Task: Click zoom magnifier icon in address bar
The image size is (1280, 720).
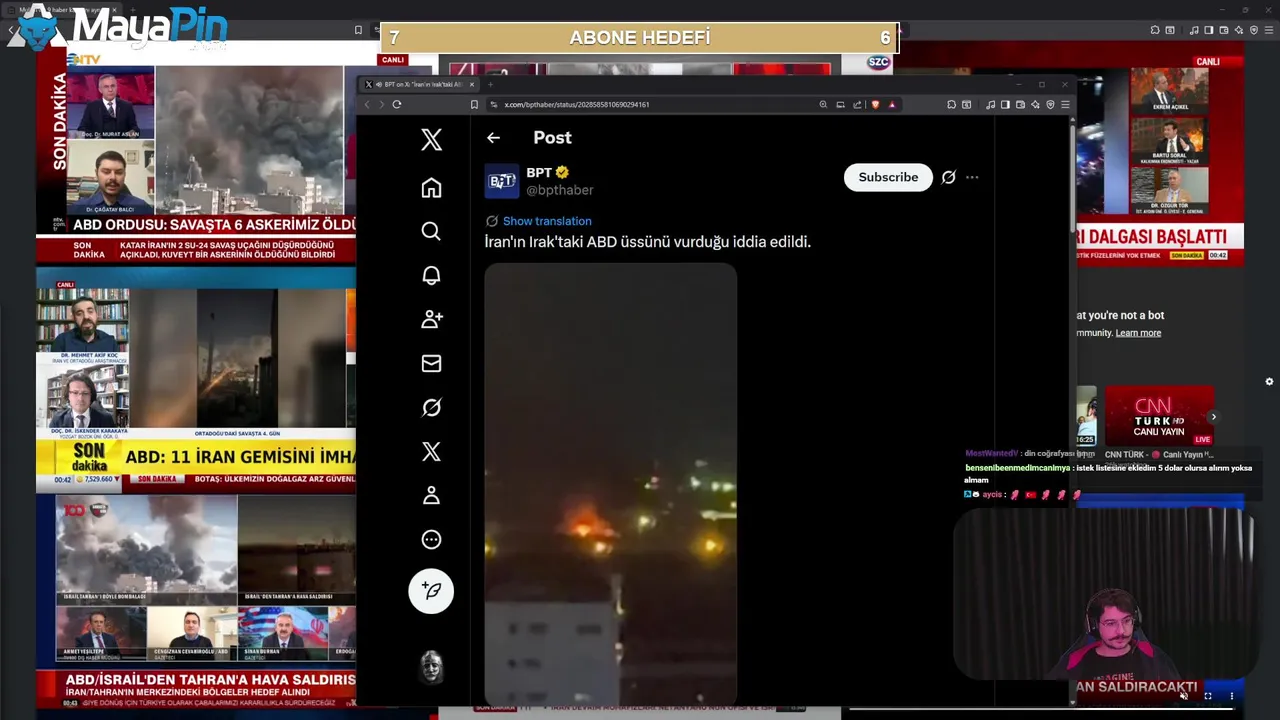Action: click(823, 104)
